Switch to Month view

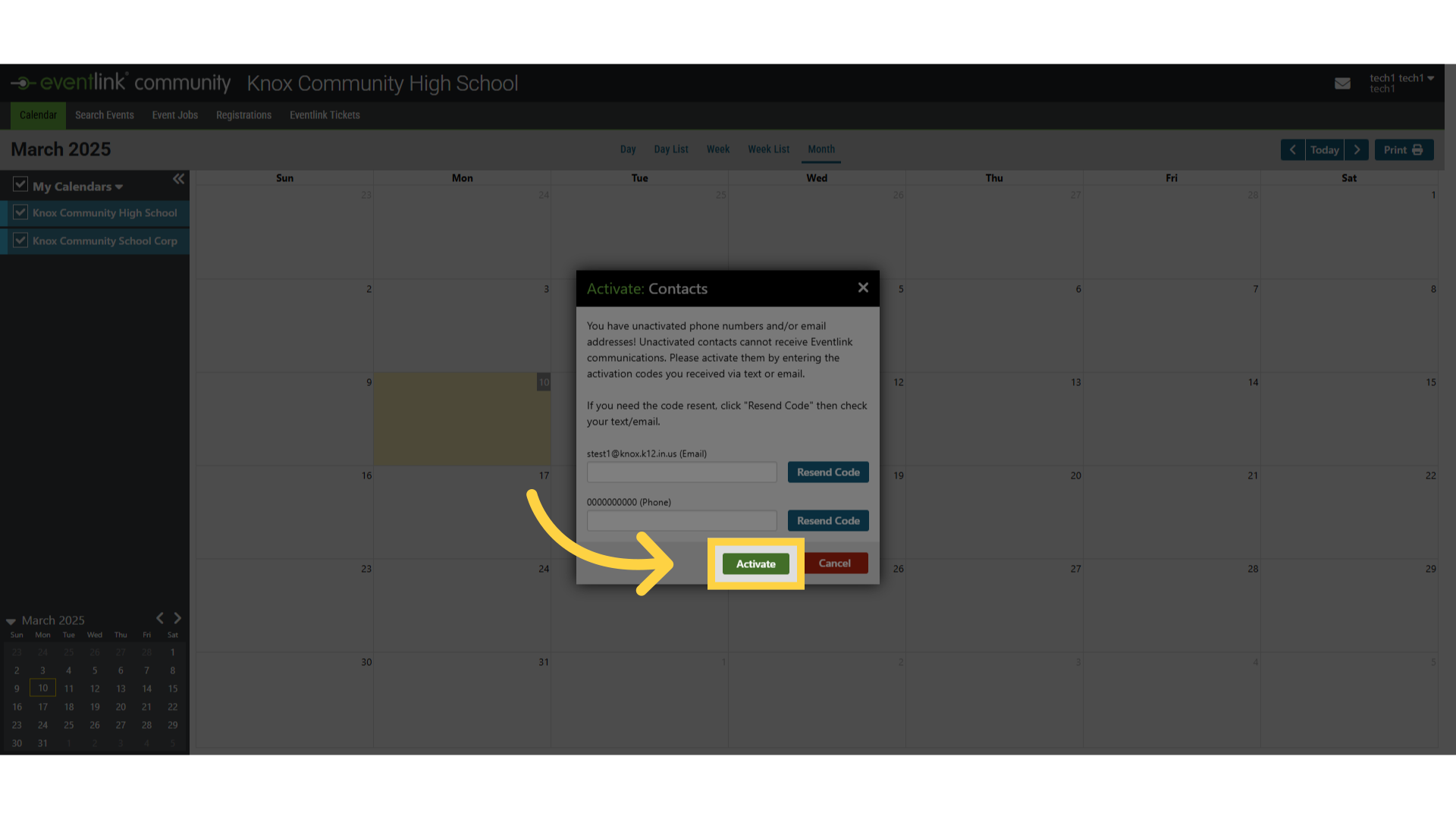tap(821, 149)
